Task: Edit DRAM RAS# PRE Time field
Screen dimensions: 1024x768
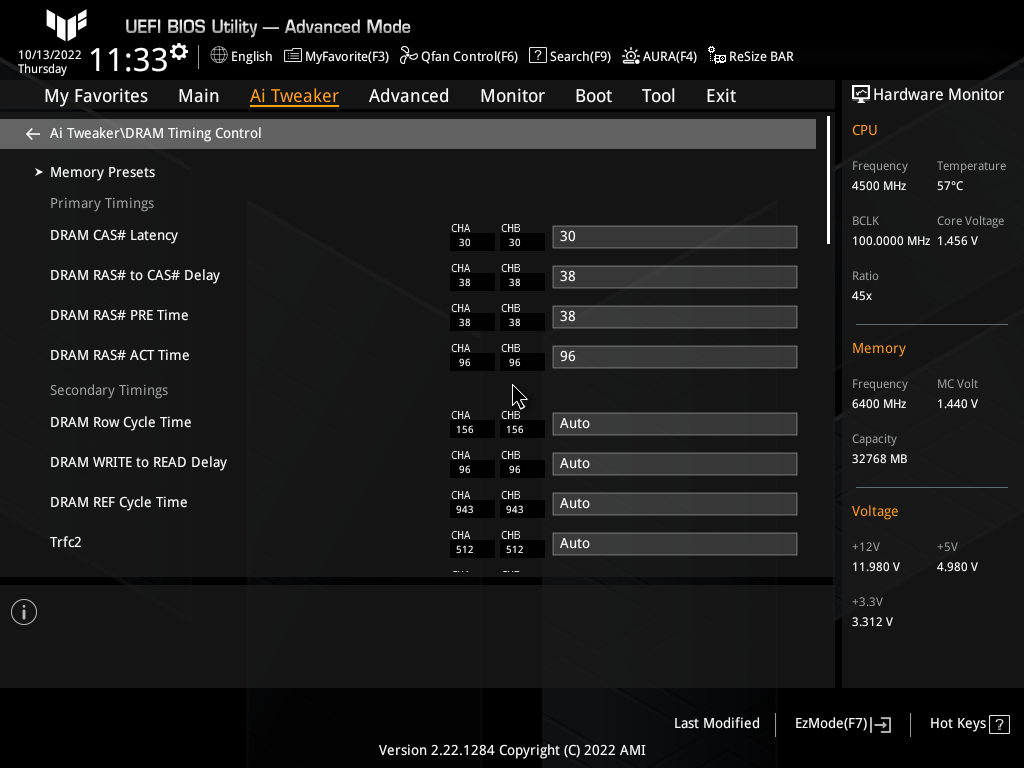Action: [x=675, y=316]
